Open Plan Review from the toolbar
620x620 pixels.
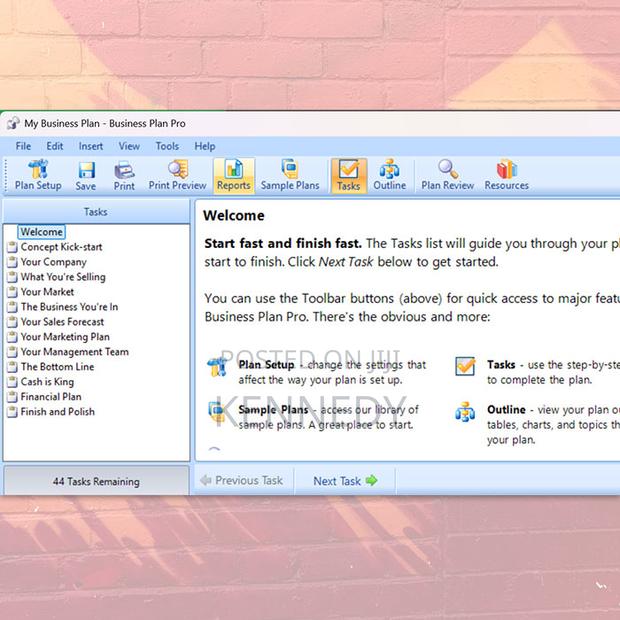[x=447, y=174]
